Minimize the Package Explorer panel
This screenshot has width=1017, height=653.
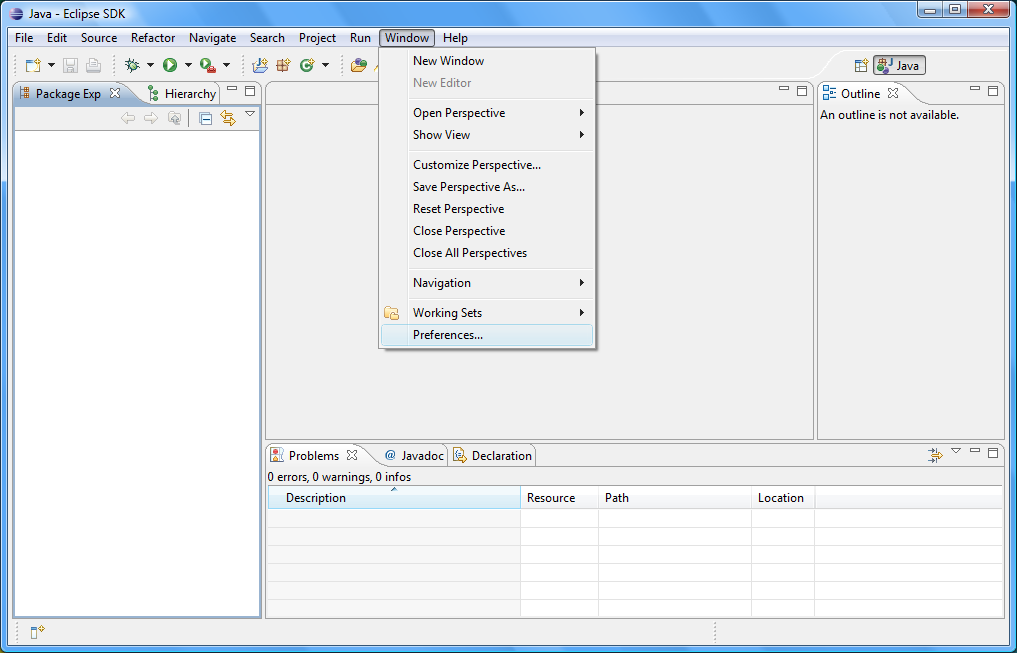(x=232, y=89)
